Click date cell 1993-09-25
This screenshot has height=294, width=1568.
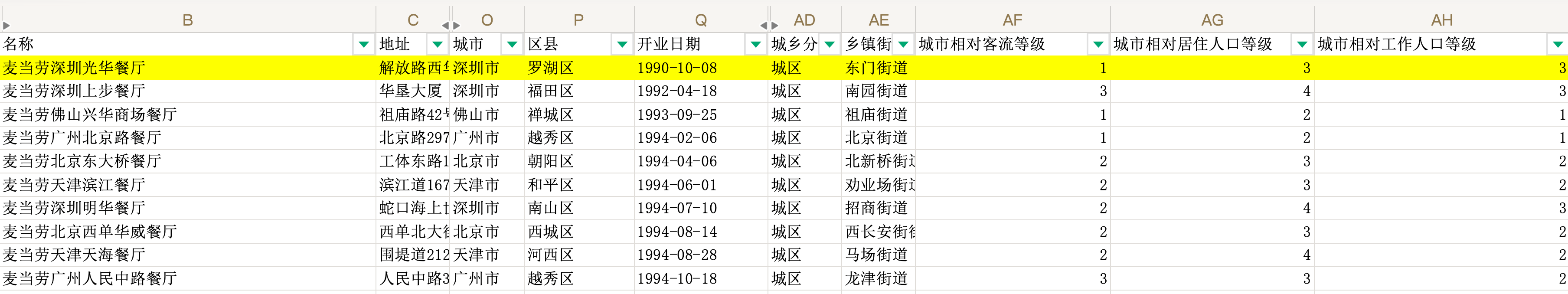[x=701, y=114]
